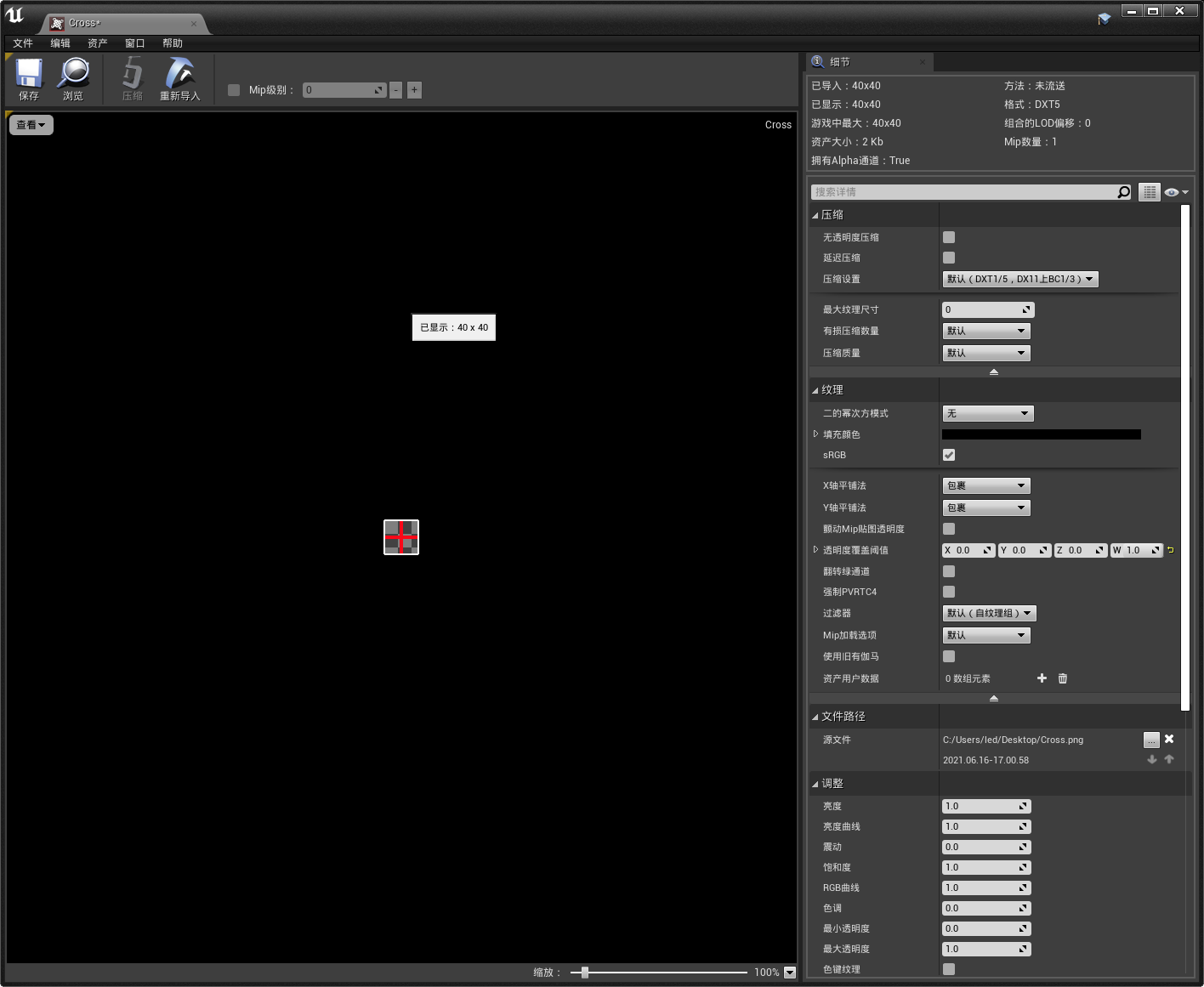Enable 翻转绿通道 (Flip Green Channel)
Viewport: 1204px width, 987px height.
(x=948, y=570)
